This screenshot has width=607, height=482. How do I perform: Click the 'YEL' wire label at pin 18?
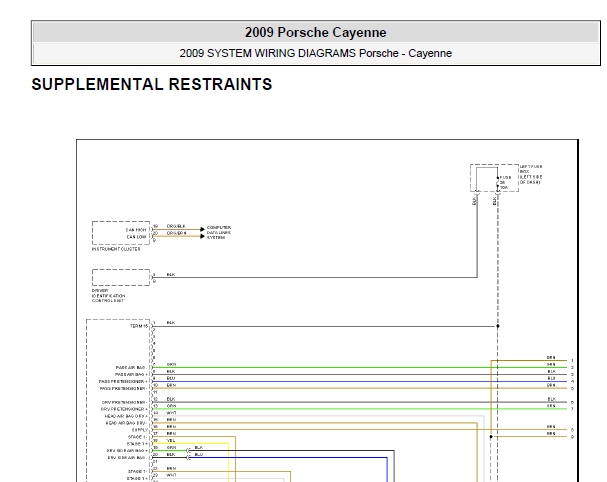click(171, 441)
